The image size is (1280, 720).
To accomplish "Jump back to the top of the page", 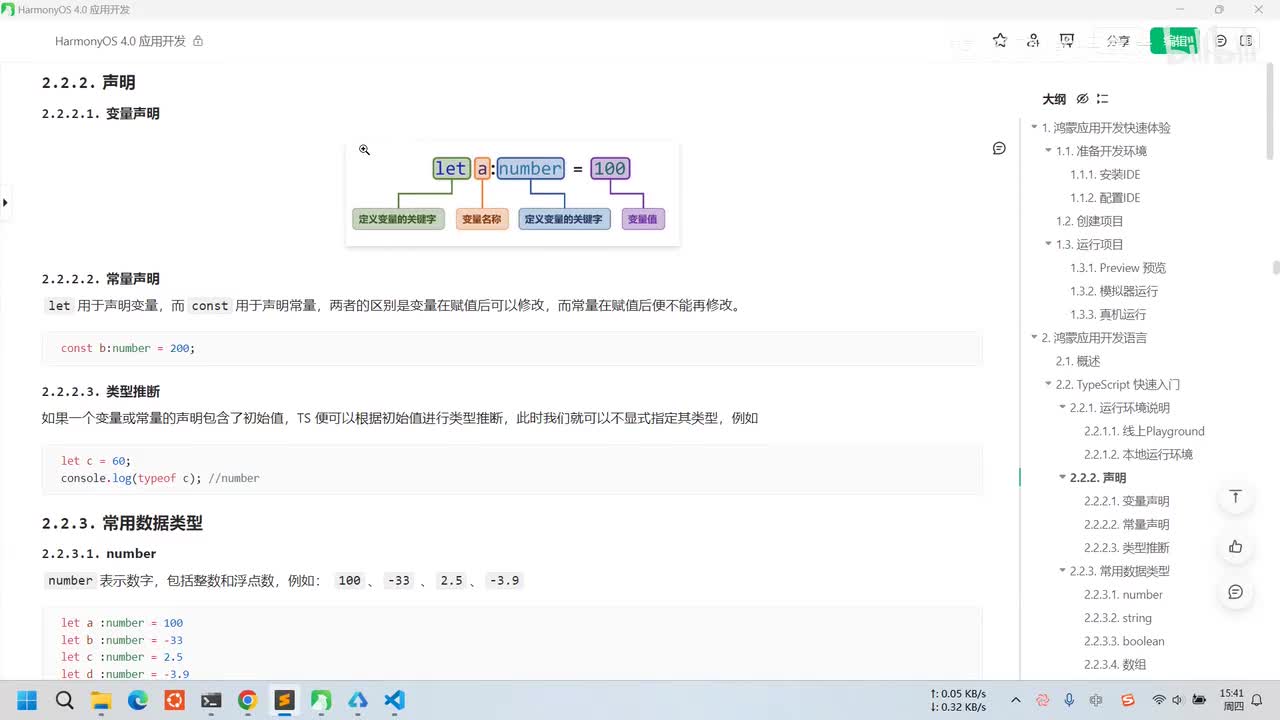I will [1236, 497].
